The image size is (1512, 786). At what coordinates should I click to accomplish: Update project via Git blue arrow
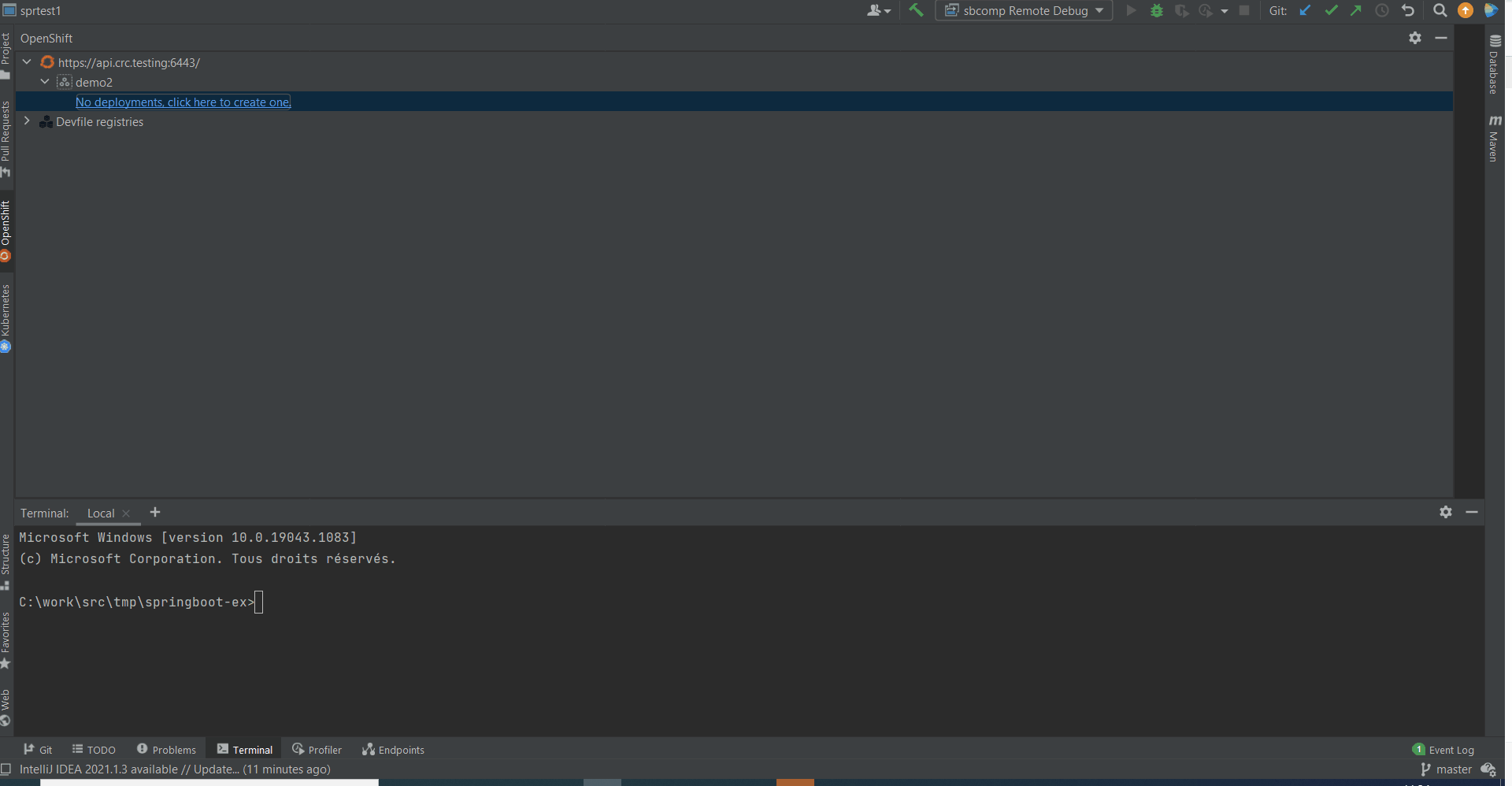(1305, 10)
